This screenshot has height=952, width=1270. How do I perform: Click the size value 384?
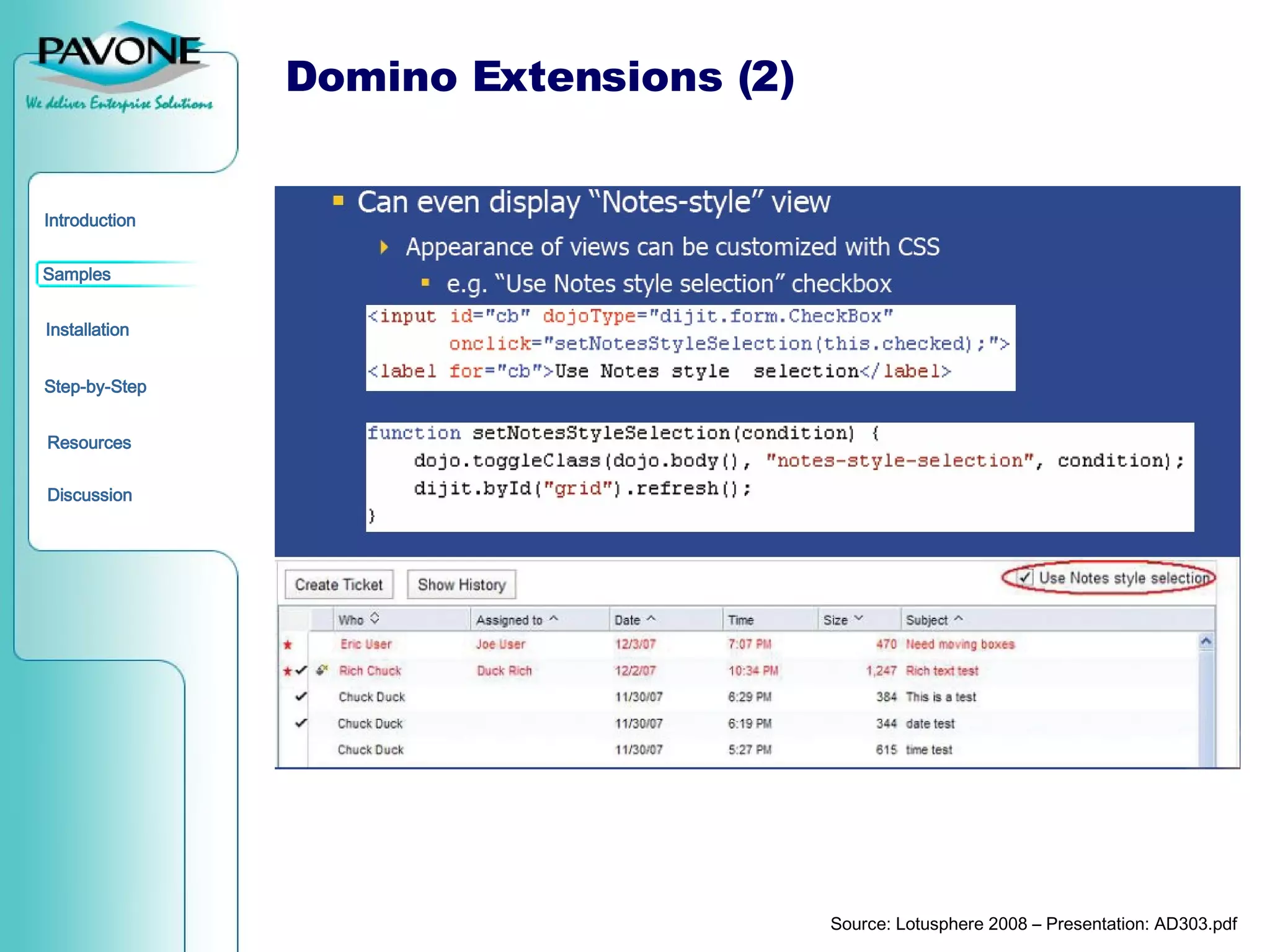click(x=886, y=697)
